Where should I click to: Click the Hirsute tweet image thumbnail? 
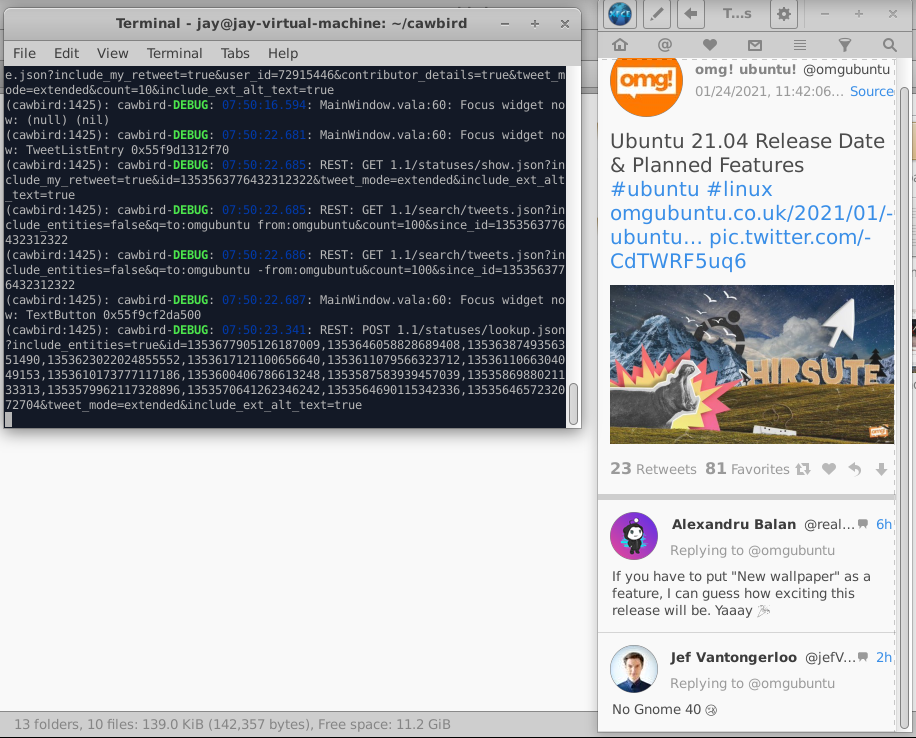(752, 365)
